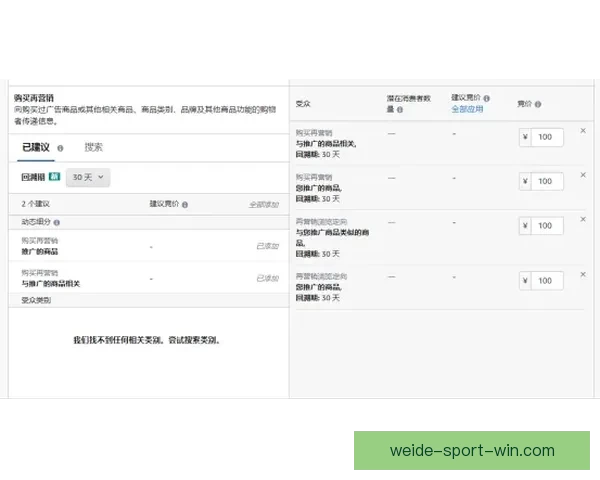
Task: Click info icon beside 动态细分 heading
Action: click(x=56, y=222)
